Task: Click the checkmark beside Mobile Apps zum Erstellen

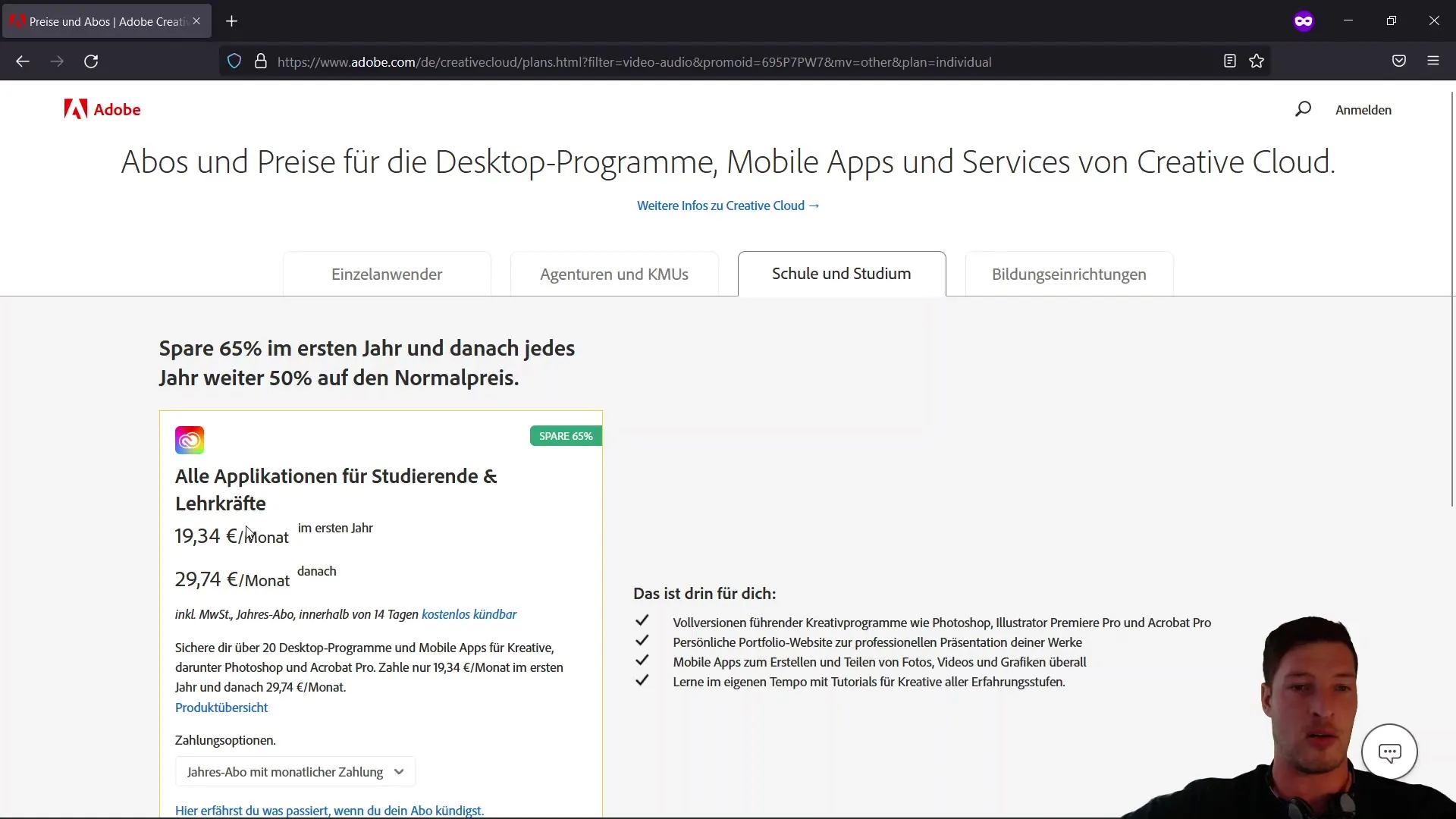Action: [x=642, y=661]
